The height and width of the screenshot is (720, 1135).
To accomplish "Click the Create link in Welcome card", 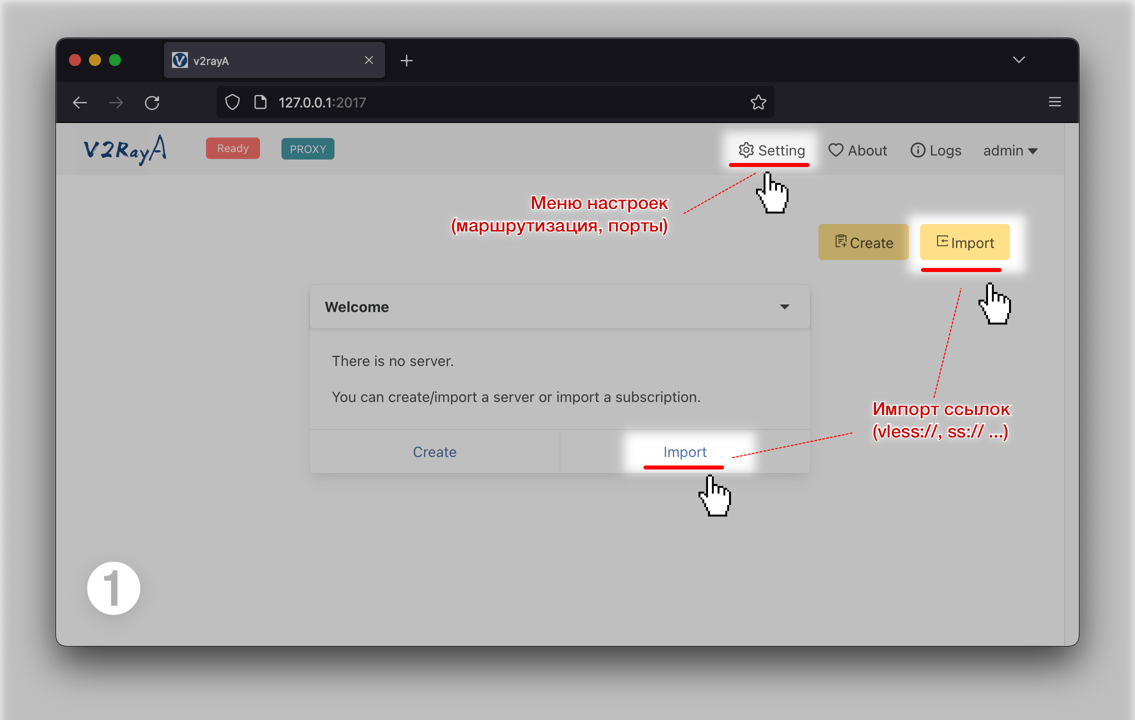I will click(x=435, y=452).
